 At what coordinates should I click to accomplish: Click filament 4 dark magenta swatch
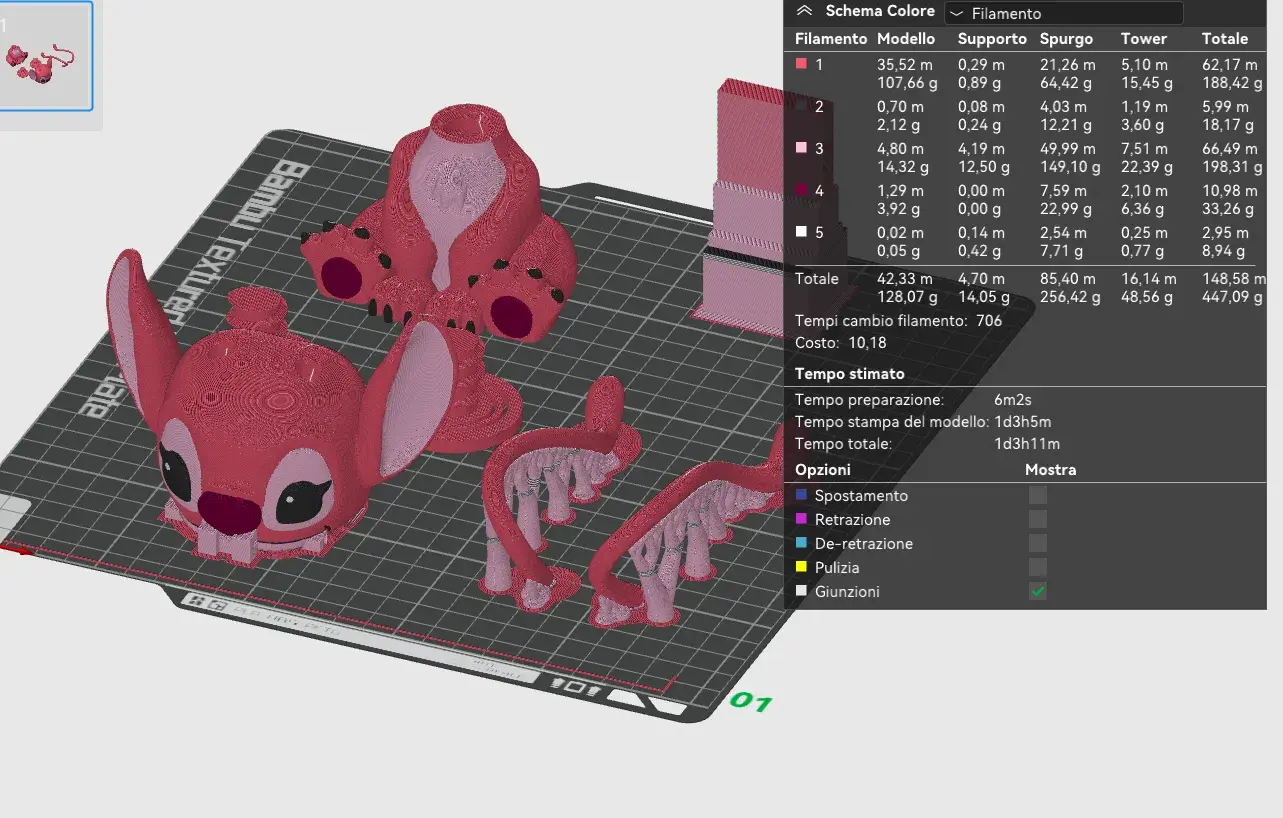801,190
